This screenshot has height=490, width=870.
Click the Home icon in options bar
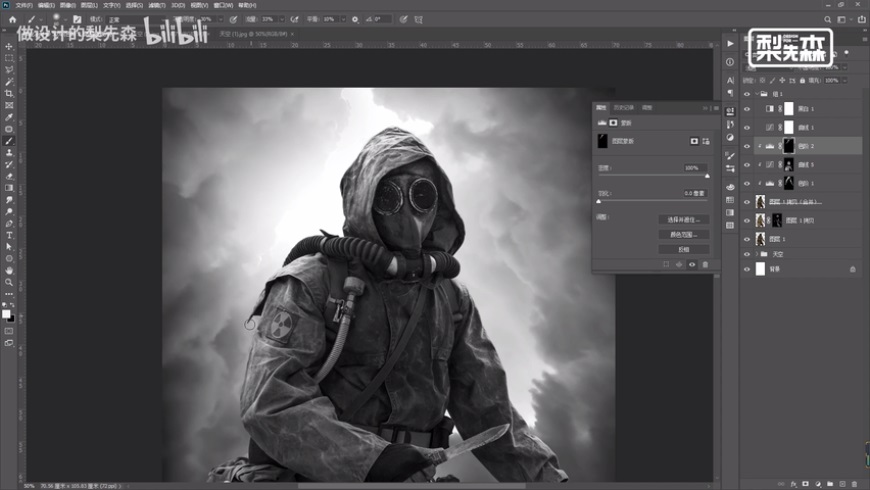tap(12, 19)
